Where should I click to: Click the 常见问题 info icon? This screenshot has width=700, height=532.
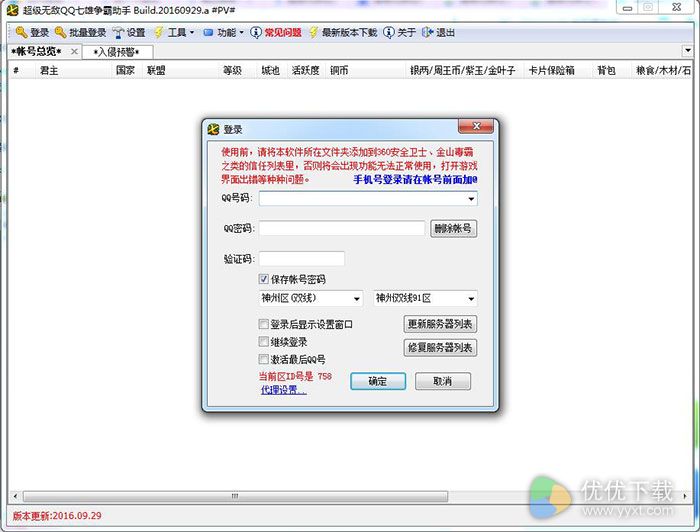click(256, 32)
